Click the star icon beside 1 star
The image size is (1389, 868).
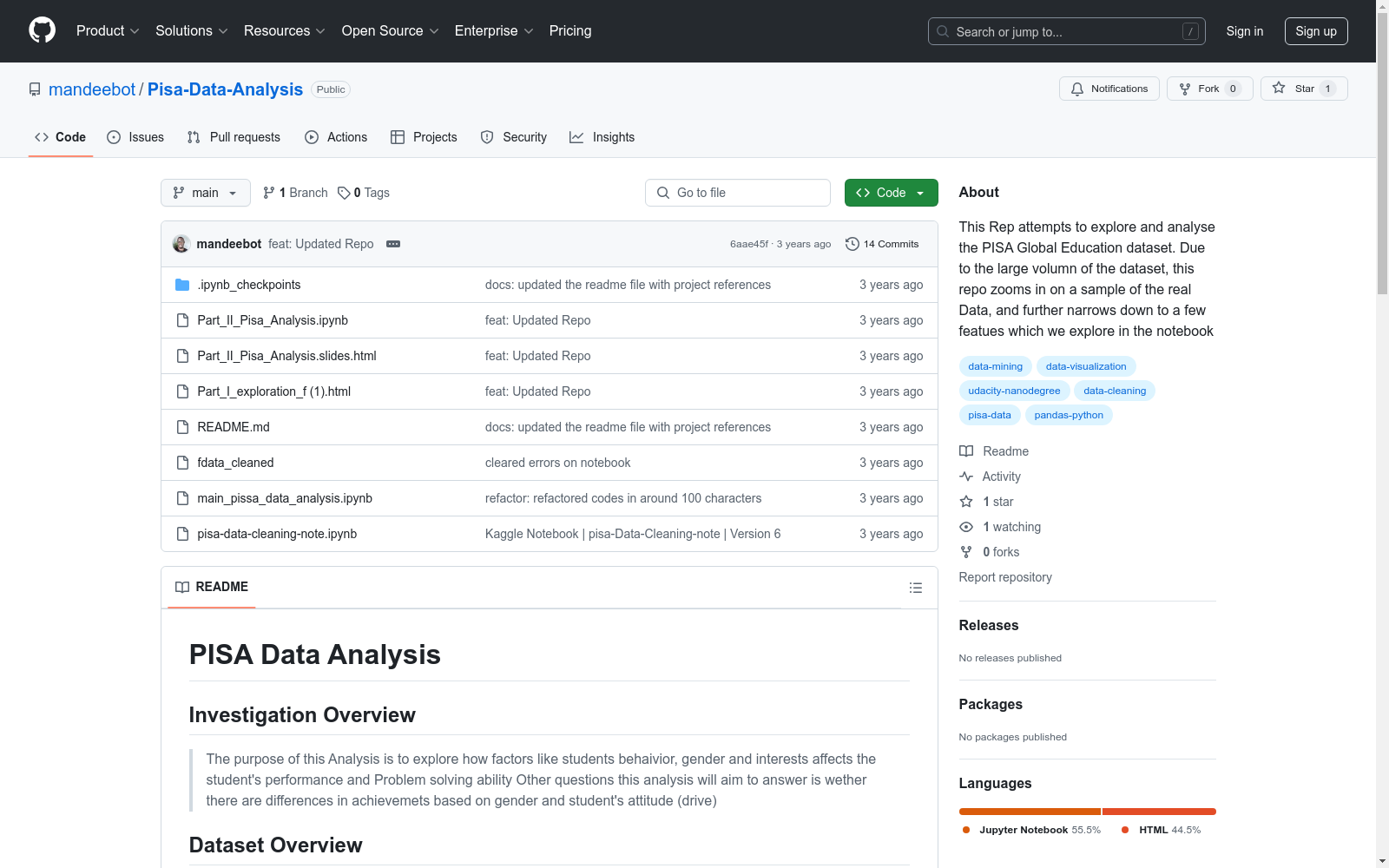point(966,502)
